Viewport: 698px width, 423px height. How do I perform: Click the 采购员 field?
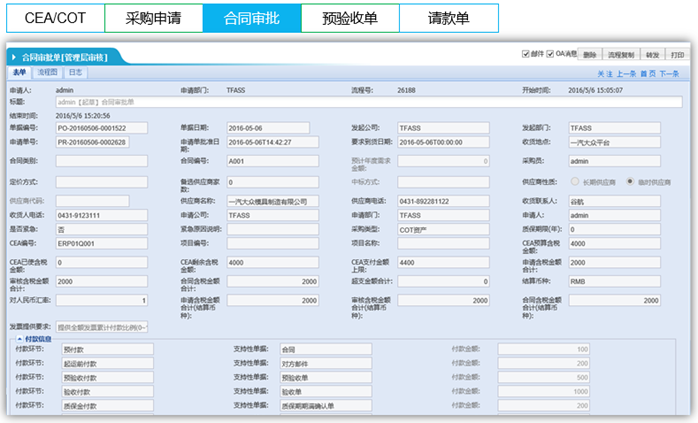click(614, 161)
